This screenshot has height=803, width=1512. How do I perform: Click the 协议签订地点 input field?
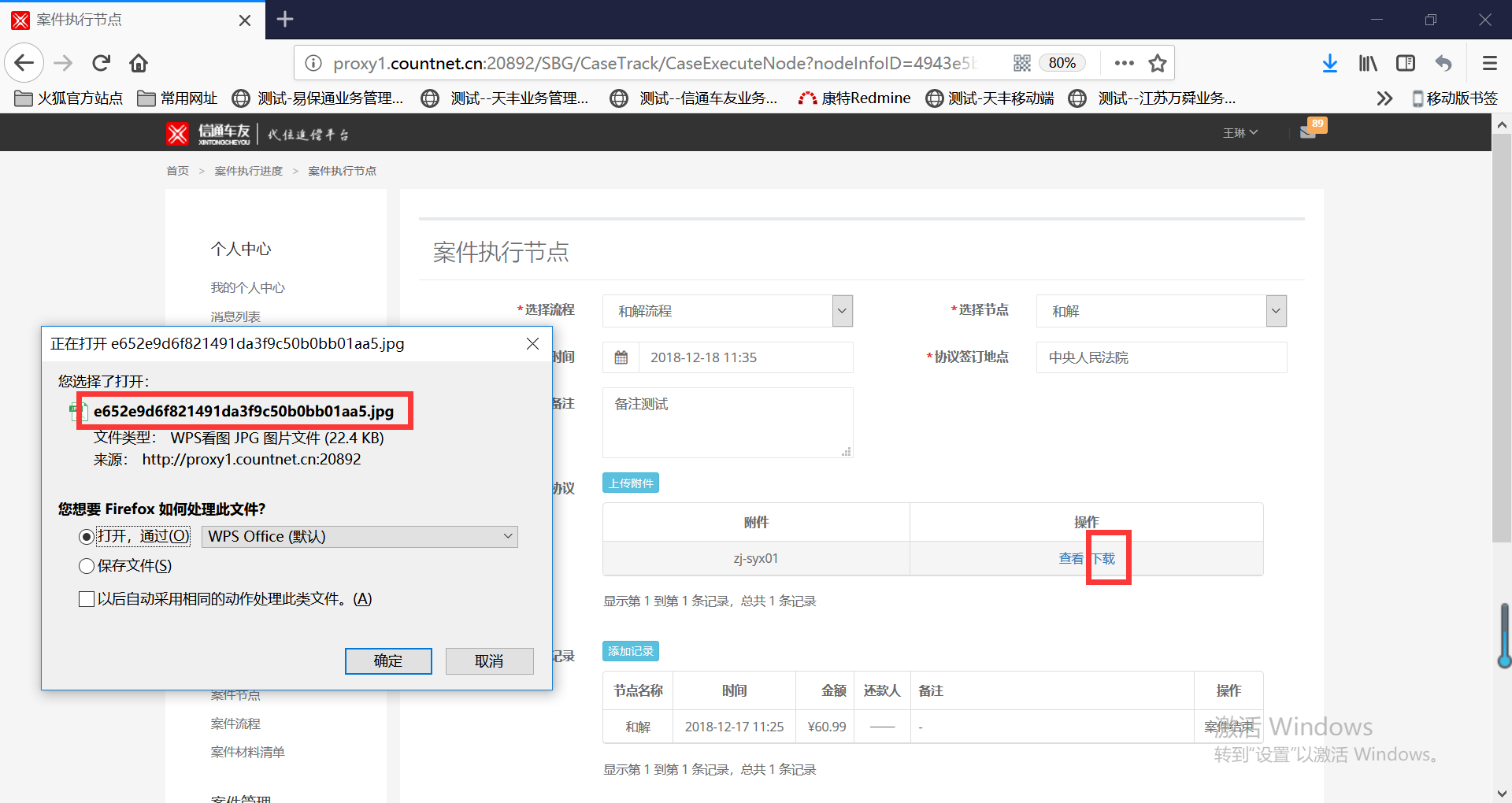click(1162, 357)
